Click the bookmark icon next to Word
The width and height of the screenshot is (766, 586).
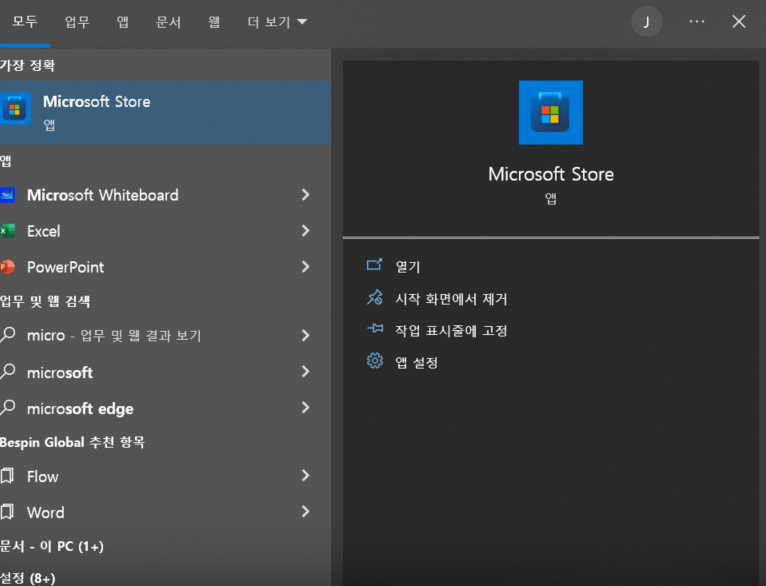tap(7, 512)
